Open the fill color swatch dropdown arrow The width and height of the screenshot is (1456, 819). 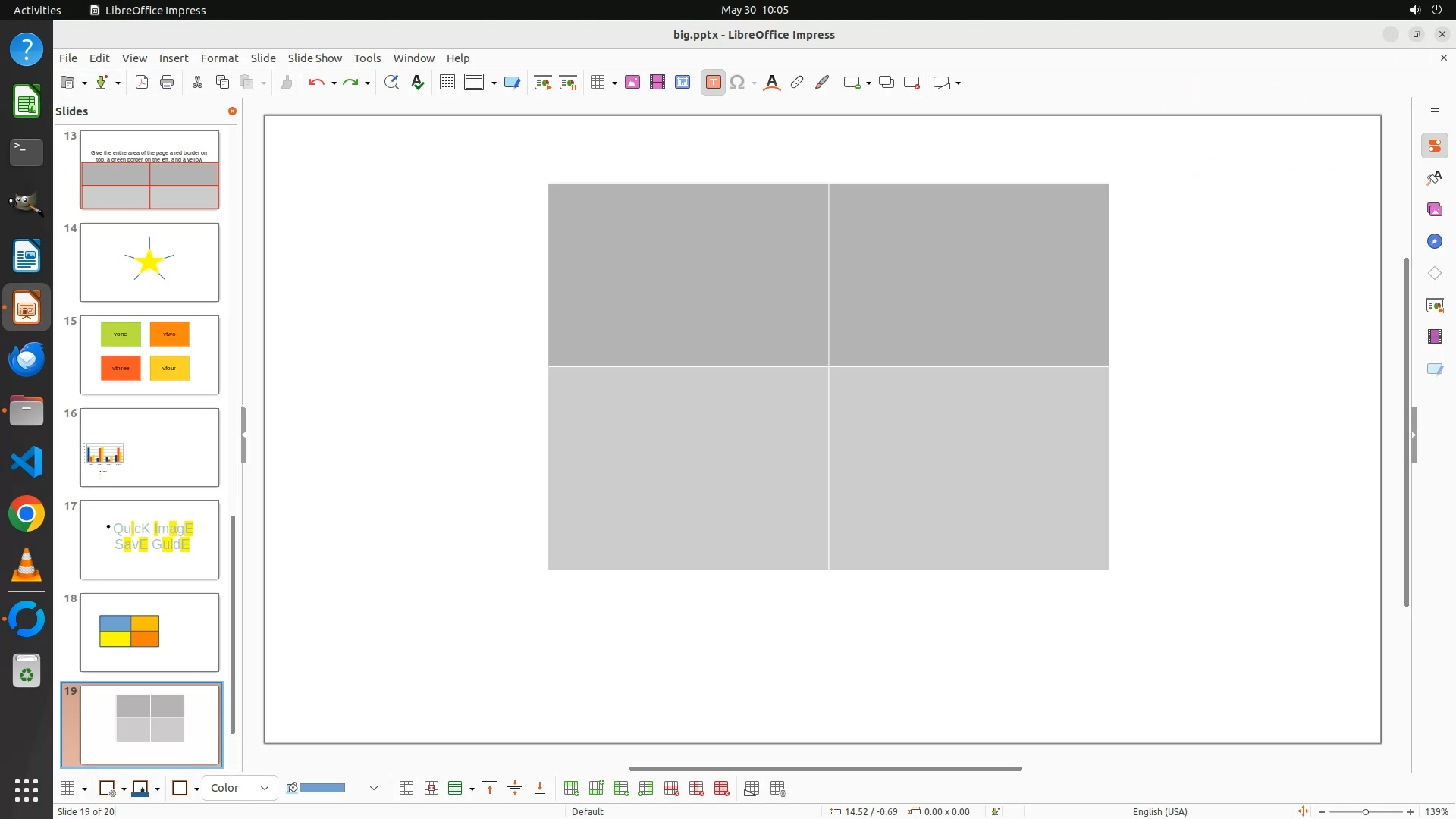pyautogui.click(x=374, y=789)
